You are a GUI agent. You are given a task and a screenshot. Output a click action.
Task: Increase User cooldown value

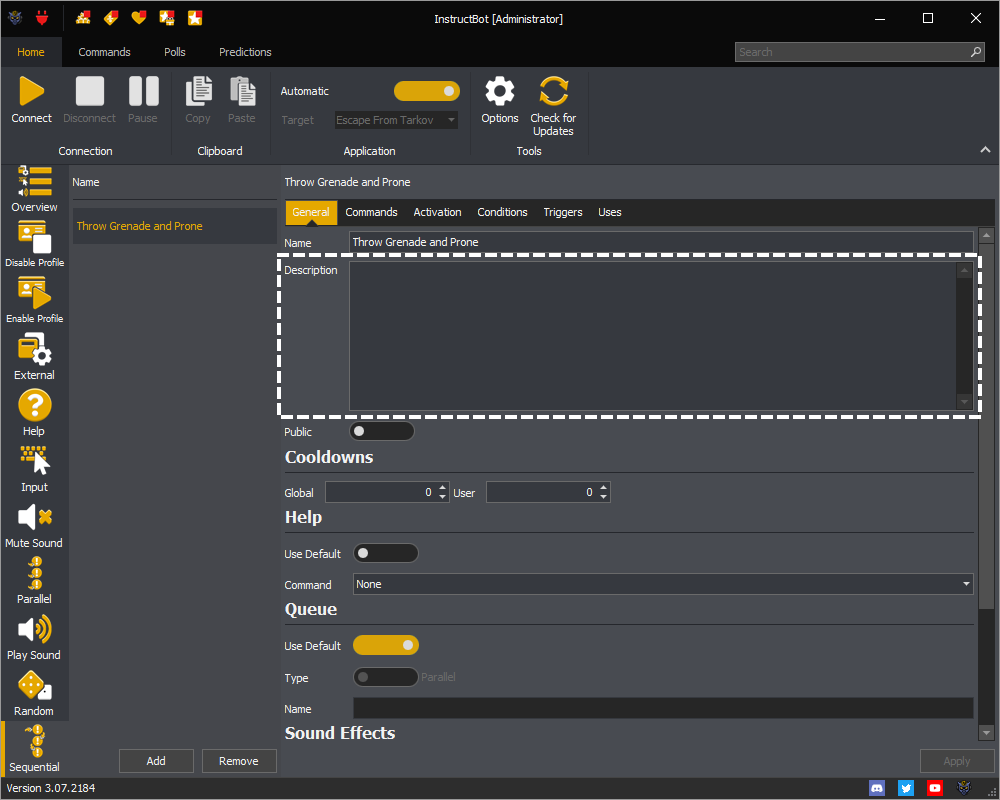coord(603,487)
